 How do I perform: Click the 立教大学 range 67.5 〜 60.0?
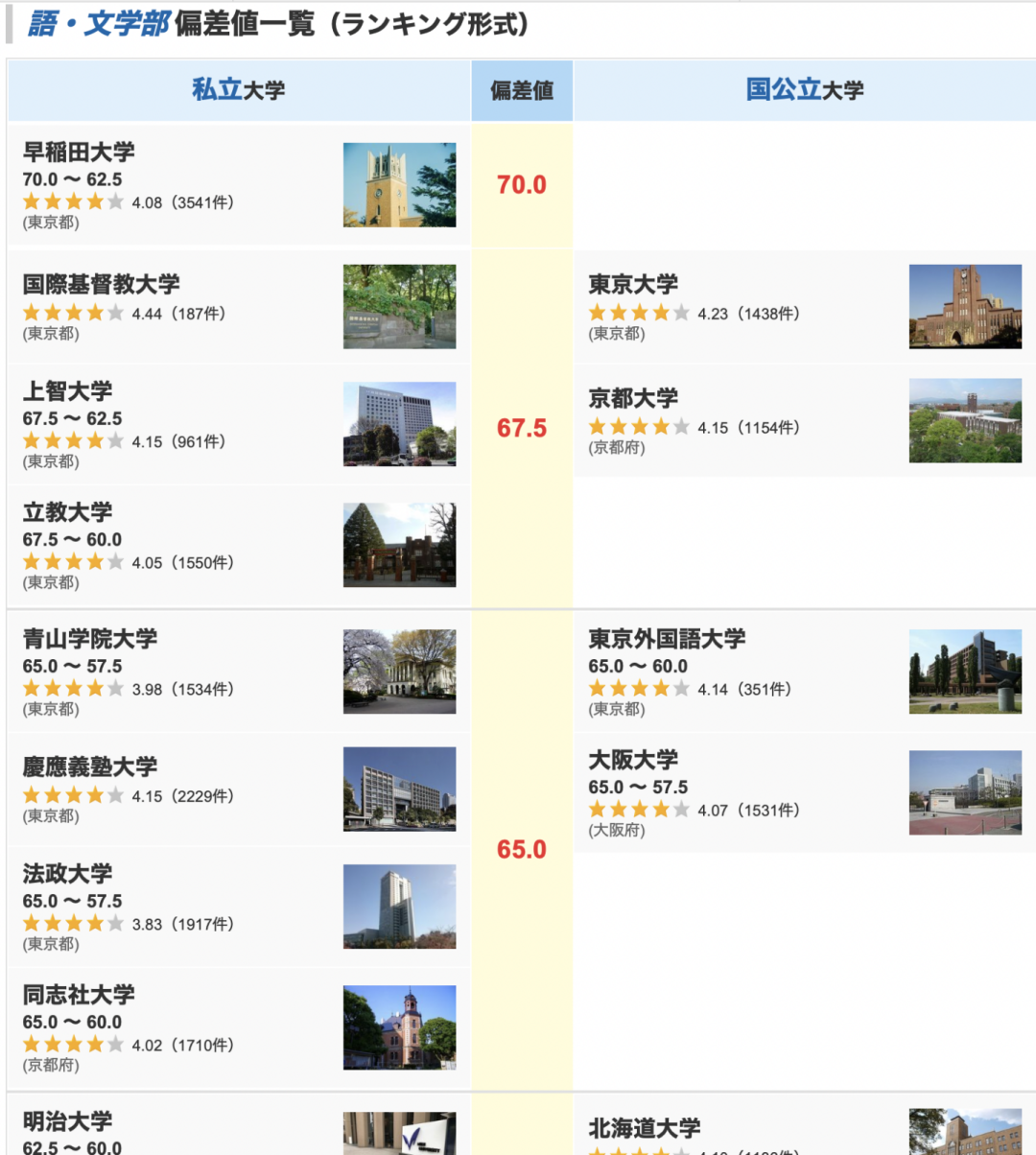(73, 539)
